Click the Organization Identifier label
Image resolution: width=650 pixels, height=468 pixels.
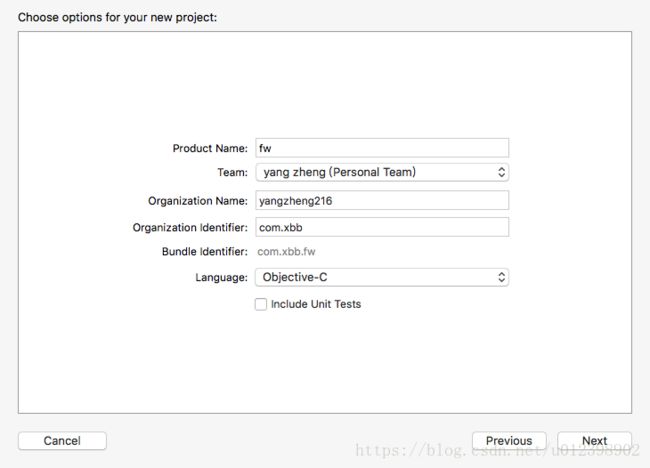[x=190, y=228]
